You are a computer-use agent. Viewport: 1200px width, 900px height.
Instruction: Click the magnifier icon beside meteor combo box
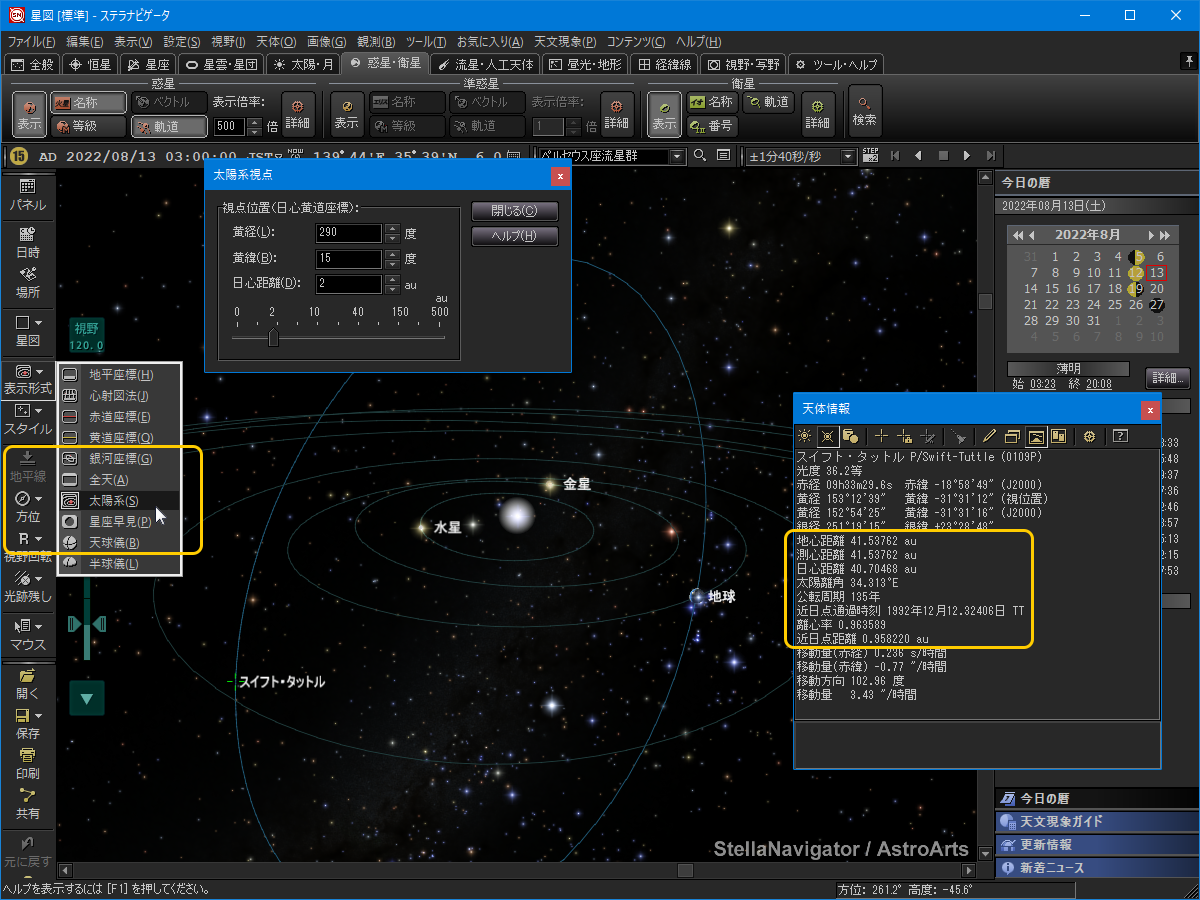699,156
